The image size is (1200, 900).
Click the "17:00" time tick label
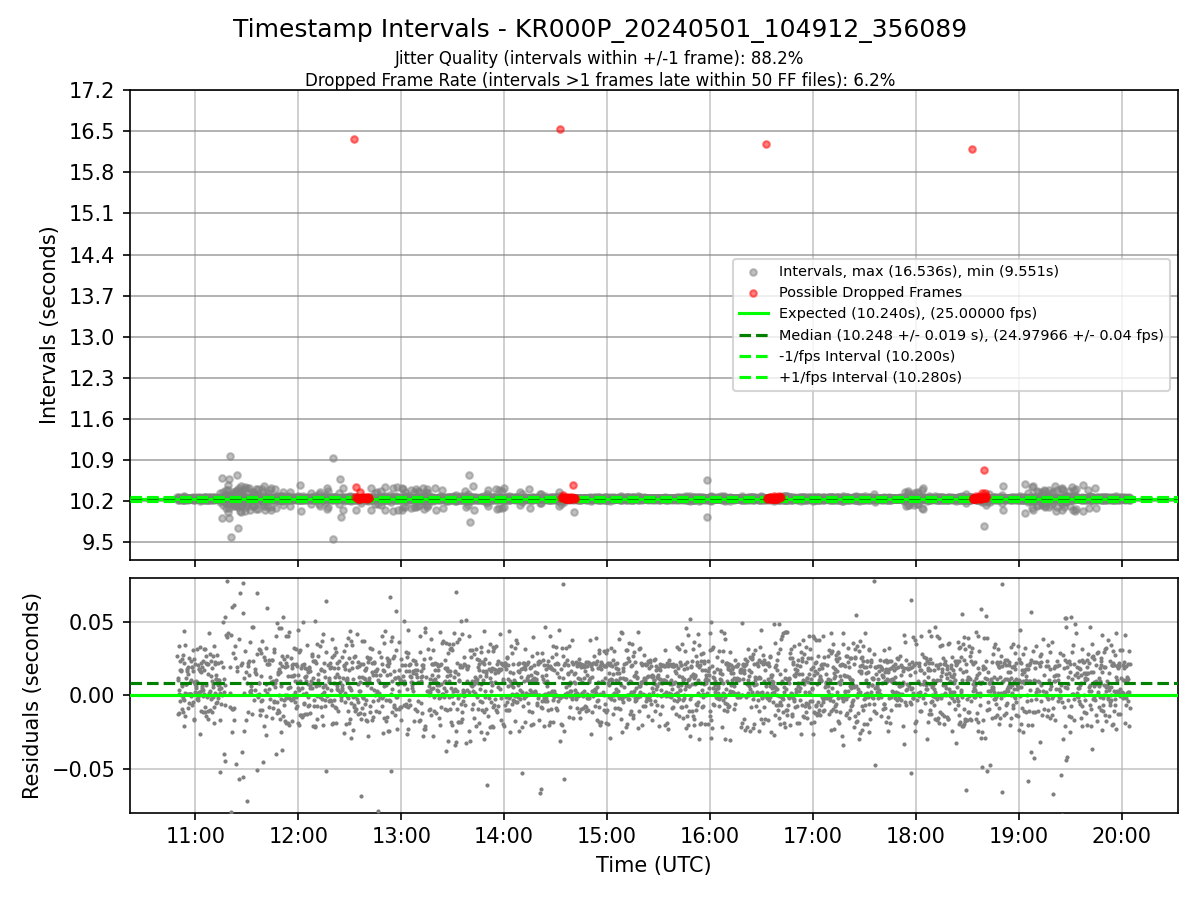point(813,834)
